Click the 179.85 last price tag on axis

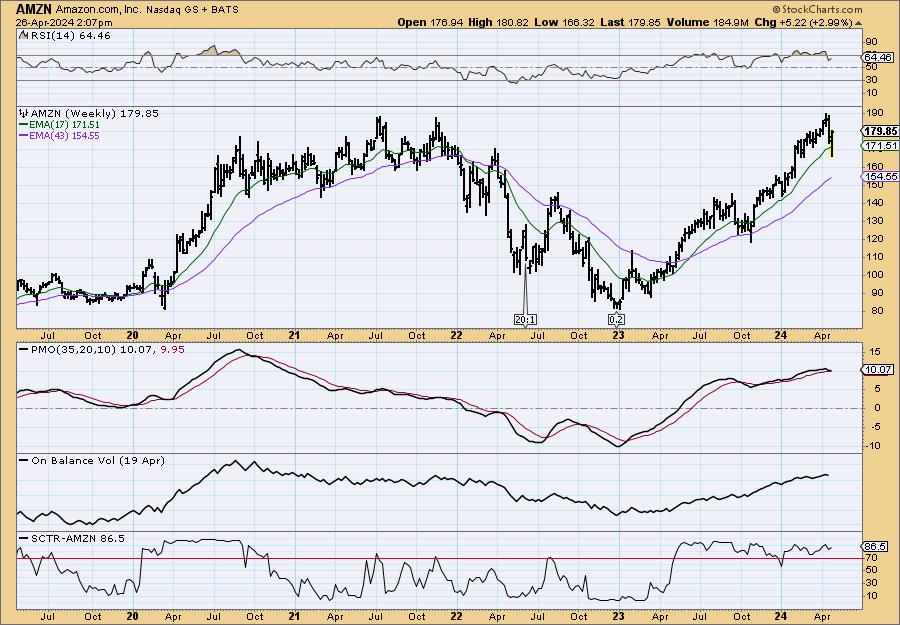pyautogui.click(x=877, y=131)
